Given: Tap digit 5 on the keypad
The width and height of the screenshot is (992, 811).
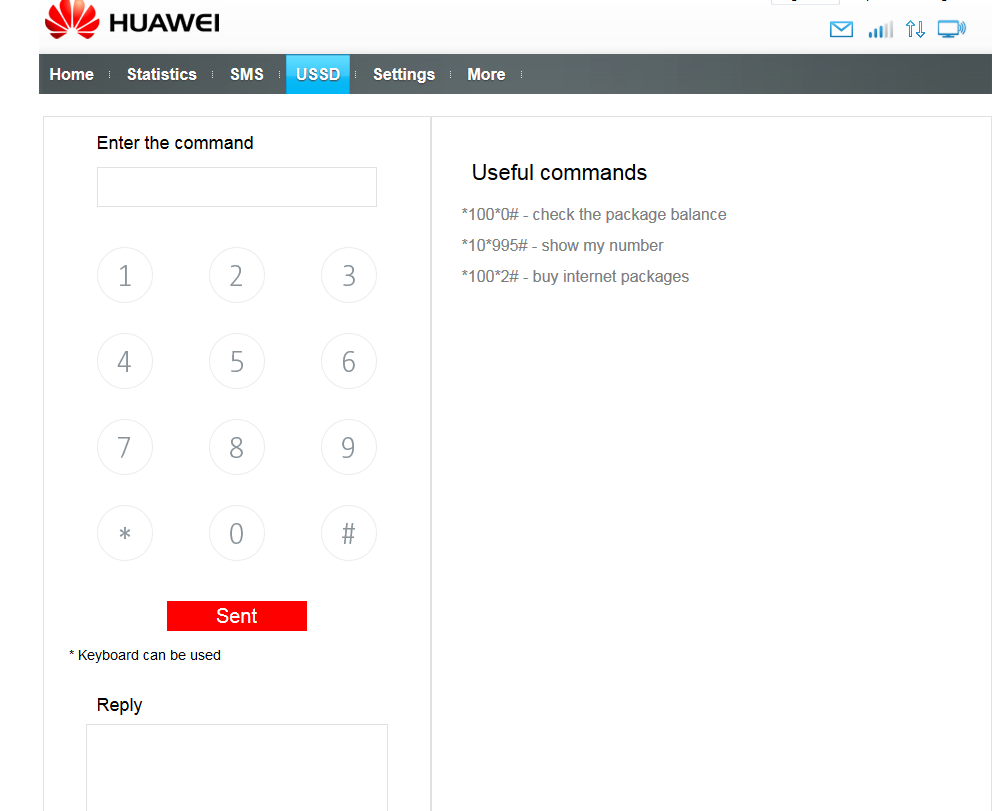Looking at the screenshot, I should [237, 361].
